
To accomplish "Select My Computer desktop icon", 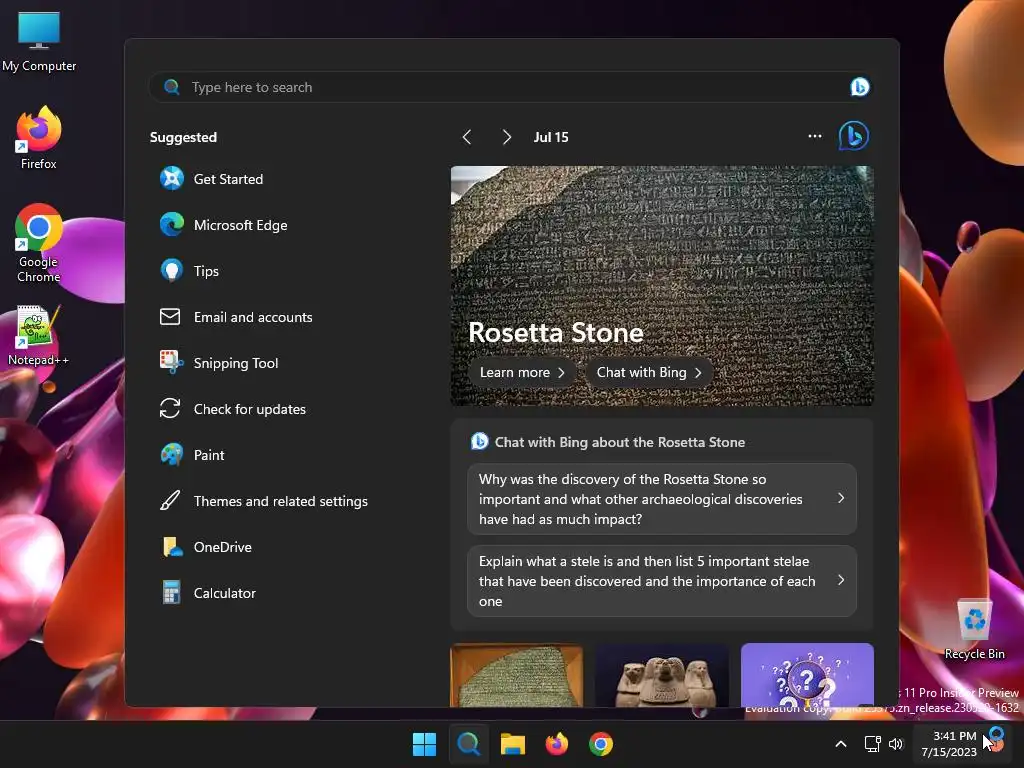I will [x=39, y=42].
